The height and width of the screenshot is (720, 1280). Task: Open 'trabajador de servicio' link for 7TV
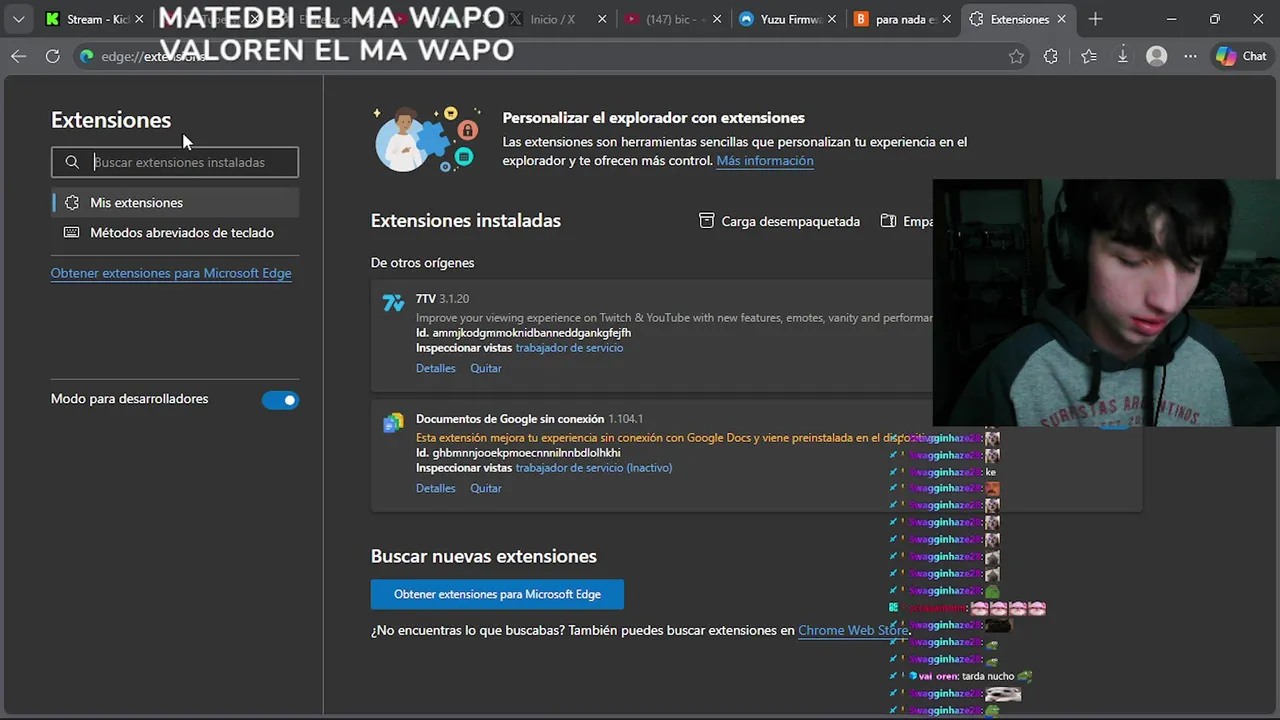point(569,348)
